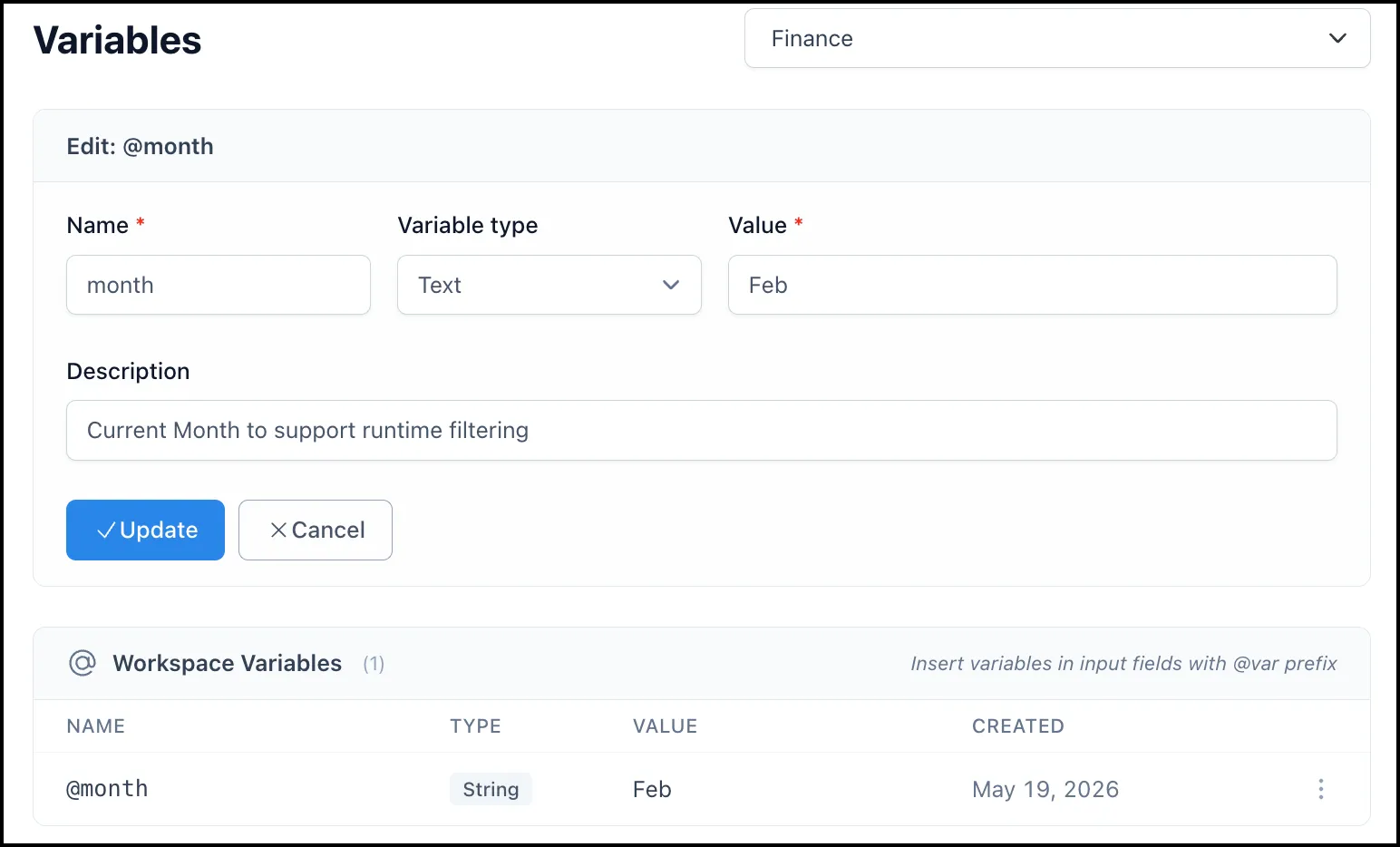Click the @ icon beside Workspace Variables

tap(83, 663)
